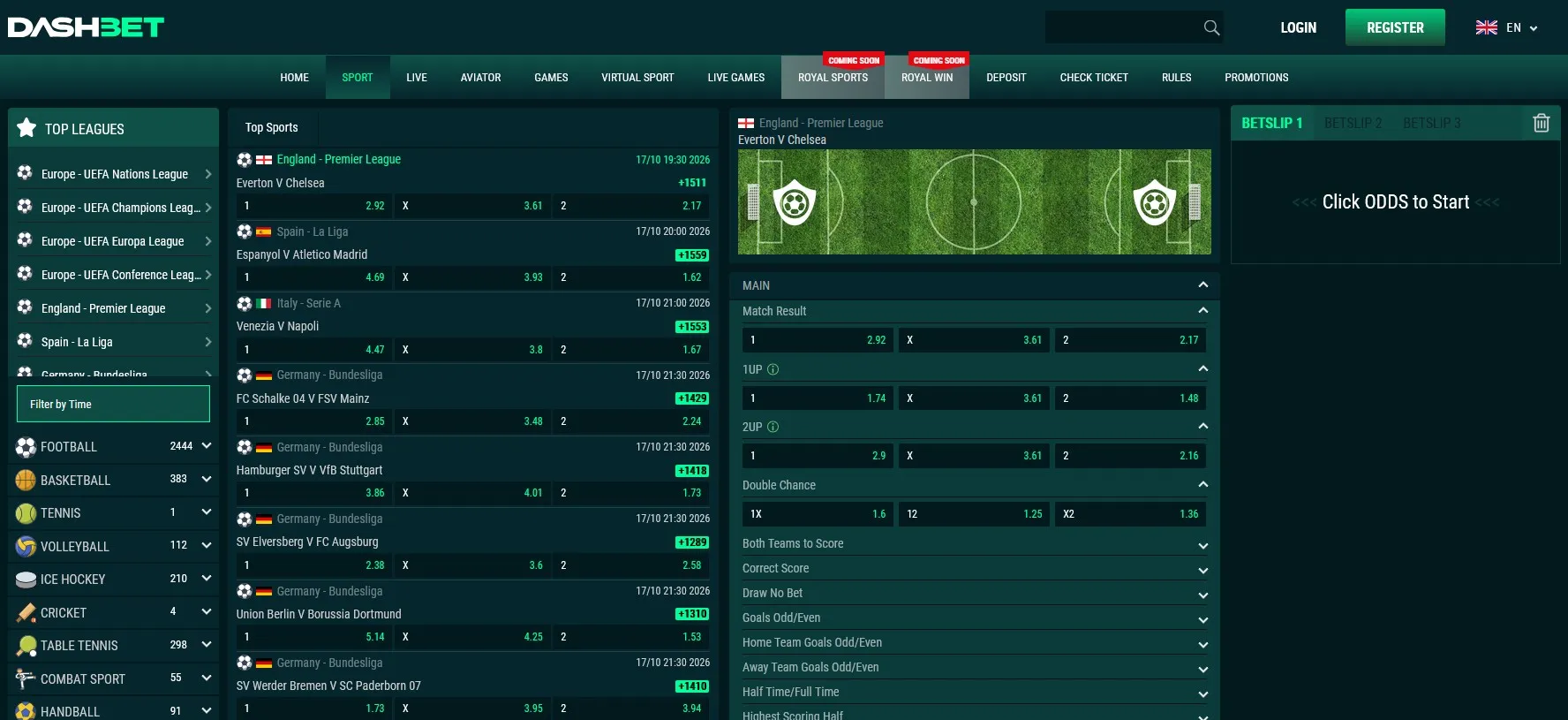Click the REGISTER button

(x=1395, y=27)
